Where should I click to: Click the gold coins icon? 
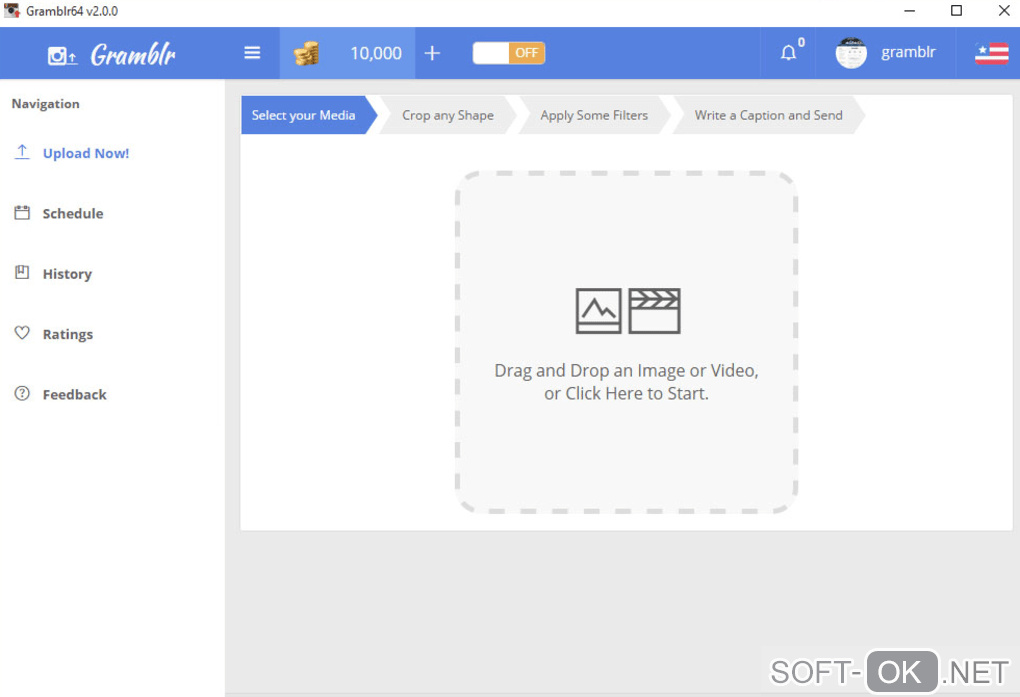(306, 53)
